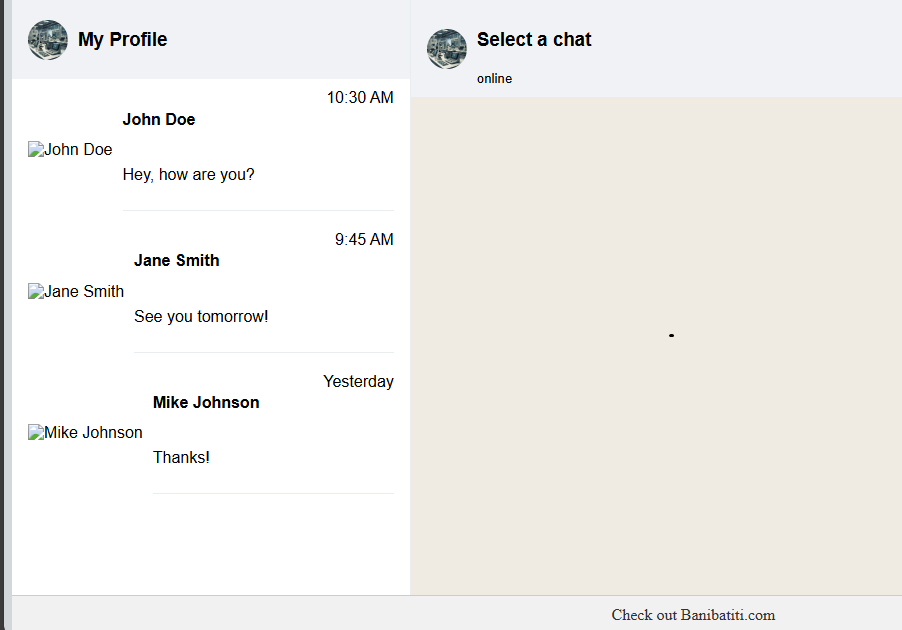Select the 'Hey, how are you?' message preview
The image size is (902, 630).
click(x=189, y=175)
